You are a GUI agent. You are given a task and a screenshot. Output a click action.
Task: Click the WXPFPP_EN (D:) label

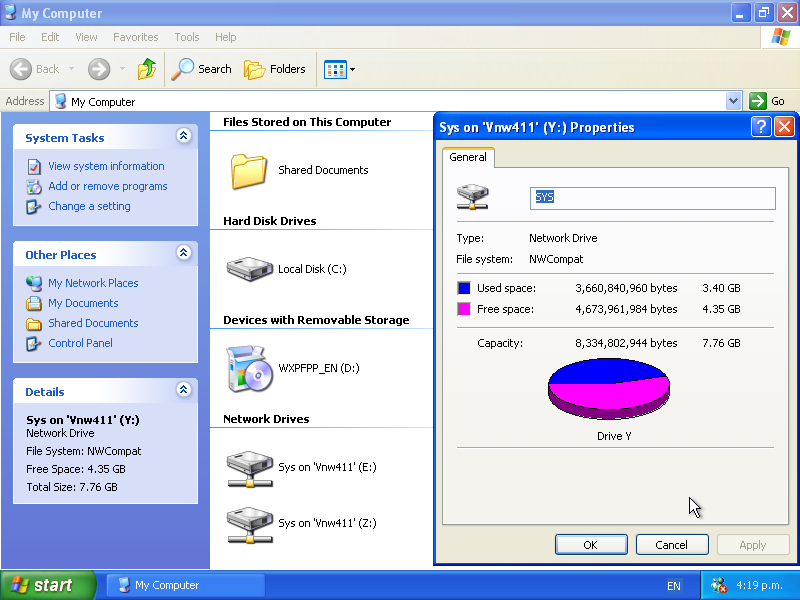[319, 368]
